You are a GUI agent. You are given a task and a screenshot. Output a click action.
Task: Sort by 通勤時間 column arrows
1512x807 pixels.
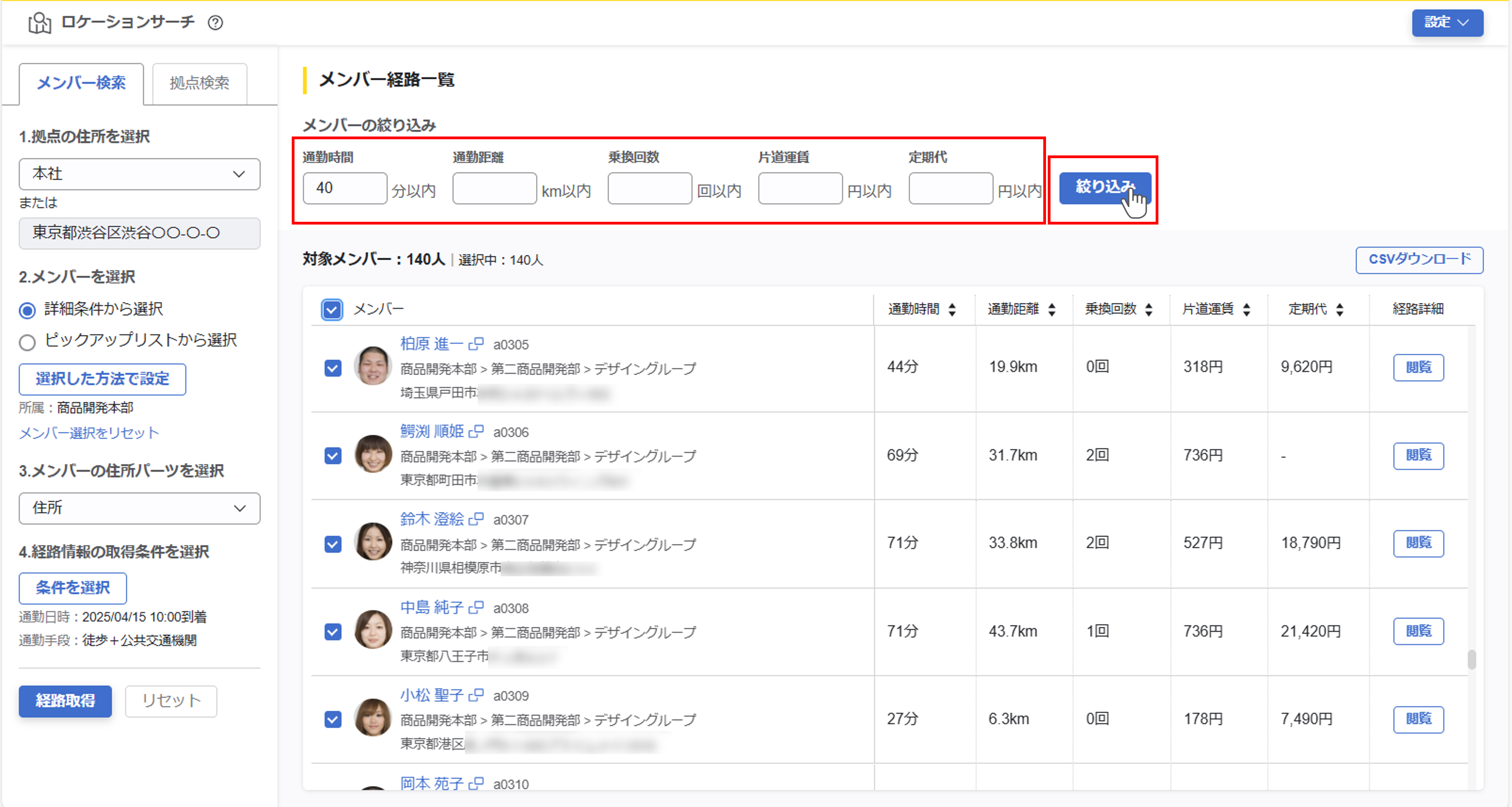[952, 309]
